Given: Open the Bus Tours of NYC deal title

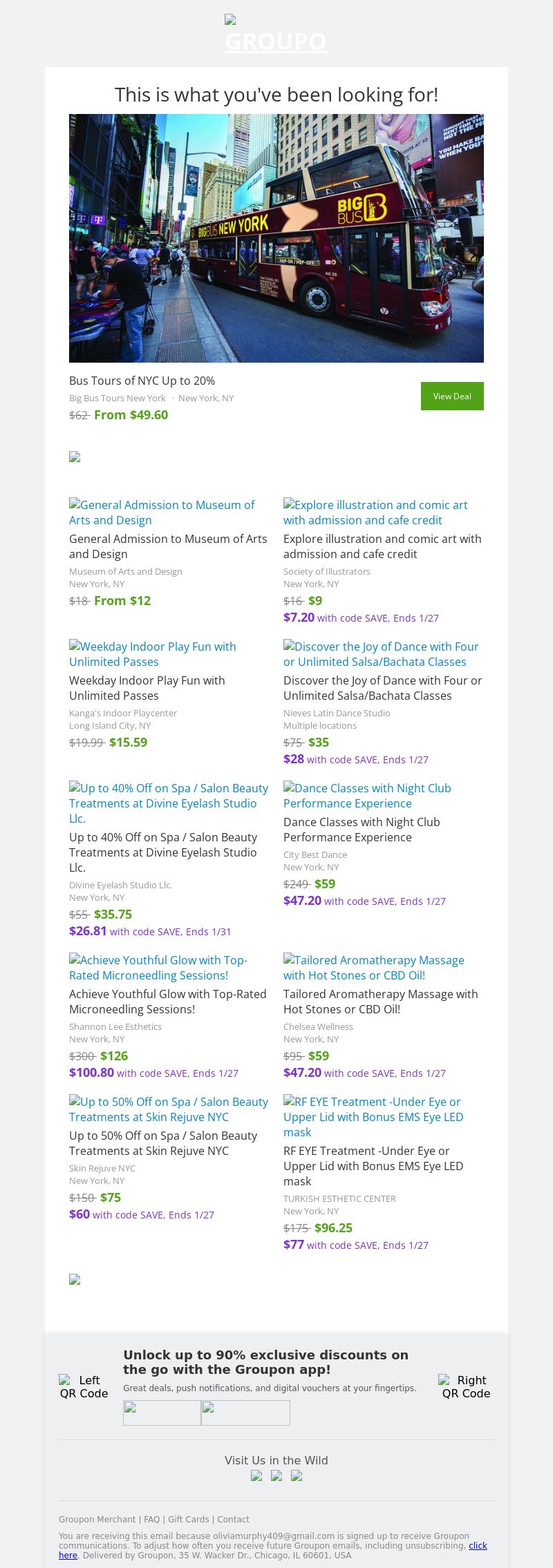Looking at the screenshot, I should pos(142,381).
